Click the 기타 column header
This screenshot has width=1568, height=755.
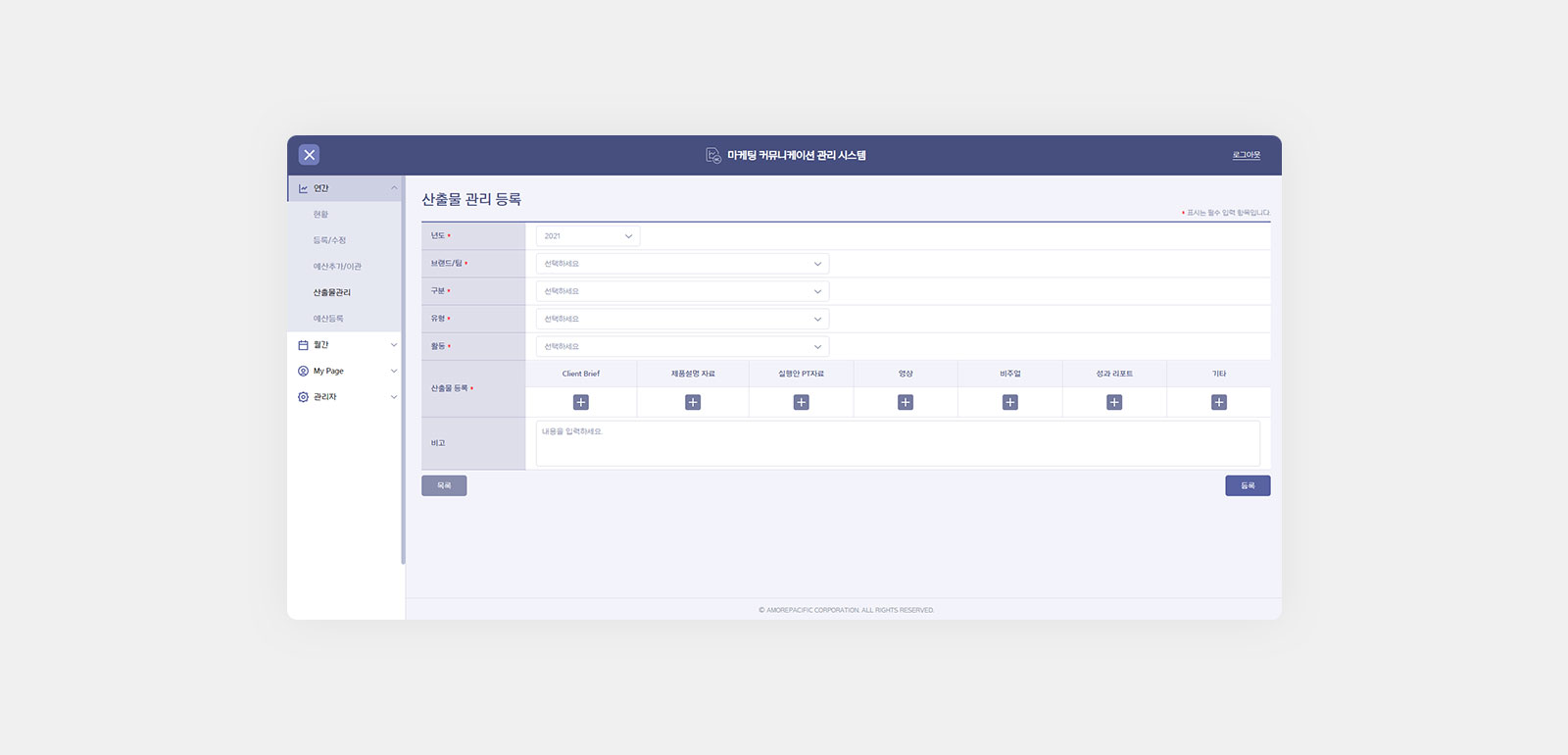1219,374
